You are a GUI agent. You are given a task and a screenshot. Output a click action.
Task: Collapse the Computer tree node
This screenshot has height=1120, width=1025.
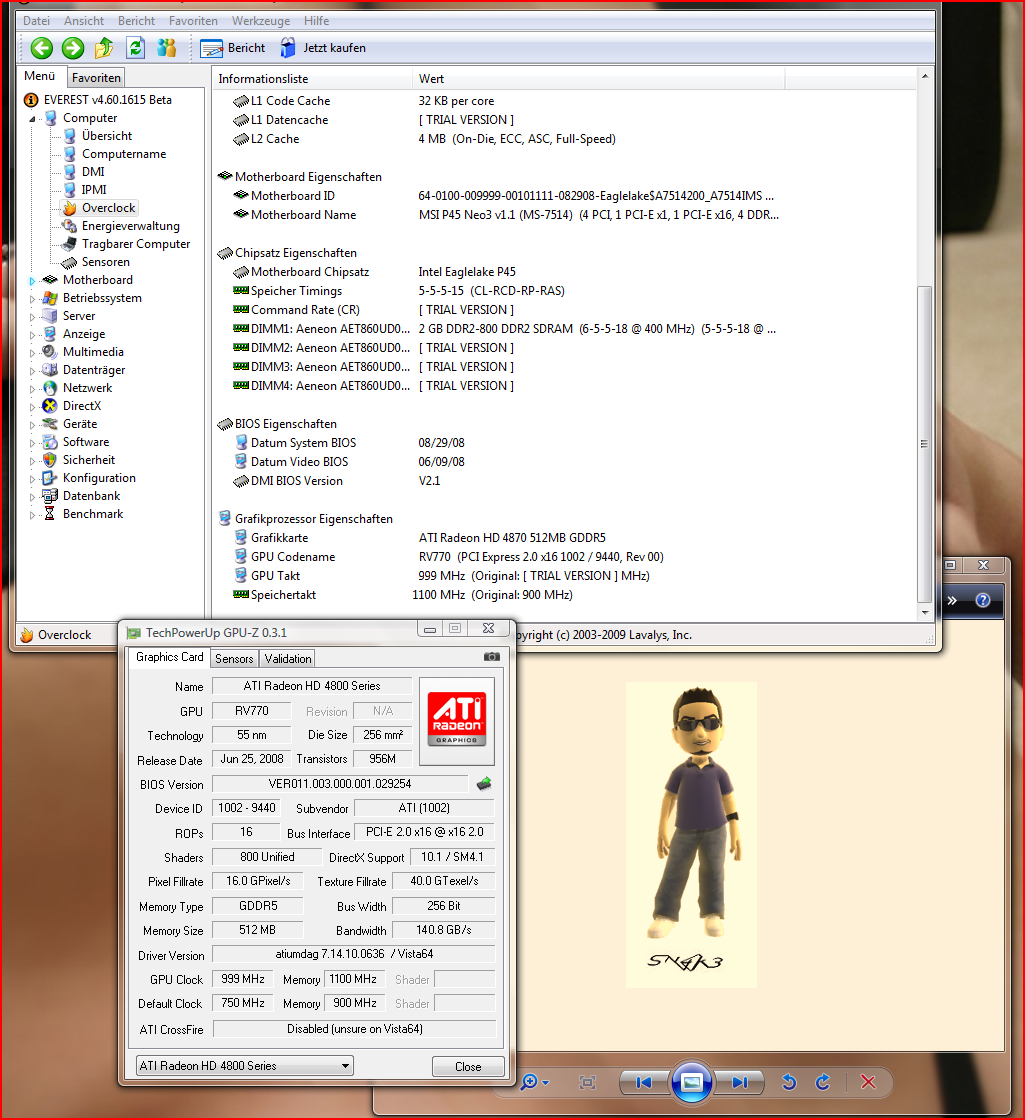[x=32, y=119]
